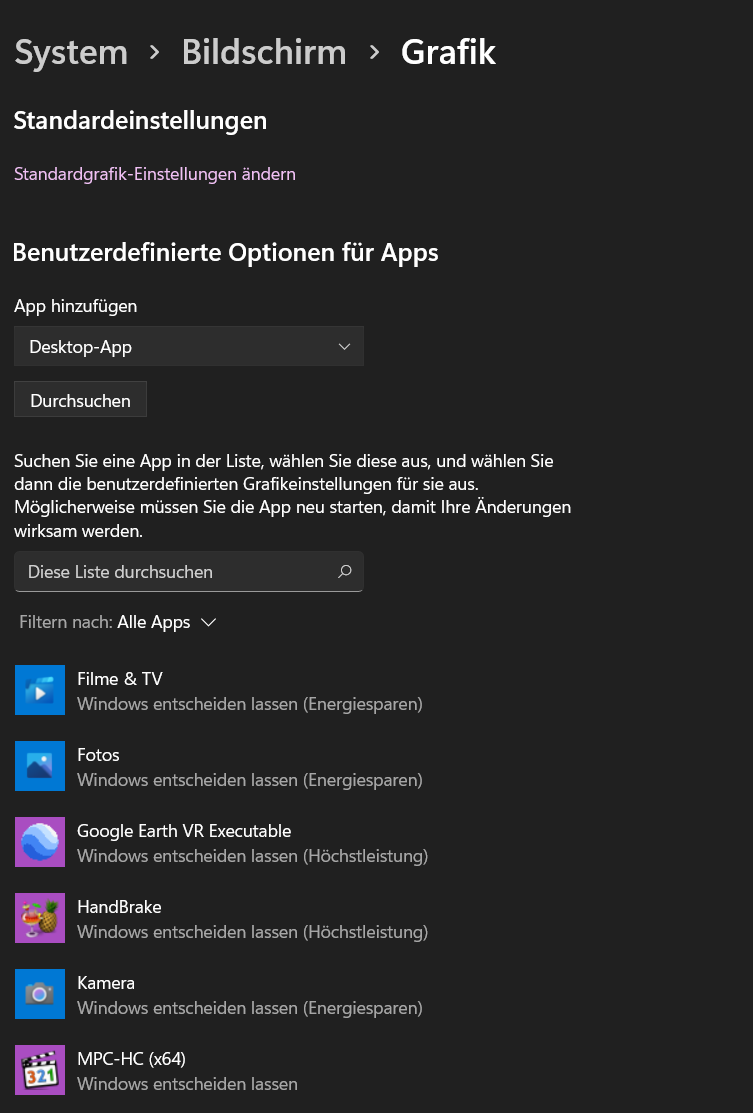Focus the 'Diese Liste durchsuchen' search field
The image size is (753, 1113).
189,571
